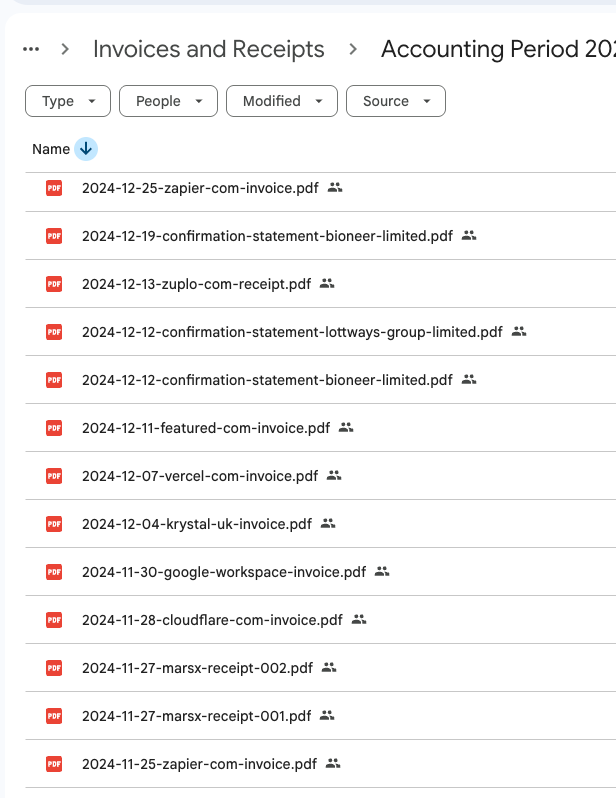Click the Name column header

[x=51, y=149]
